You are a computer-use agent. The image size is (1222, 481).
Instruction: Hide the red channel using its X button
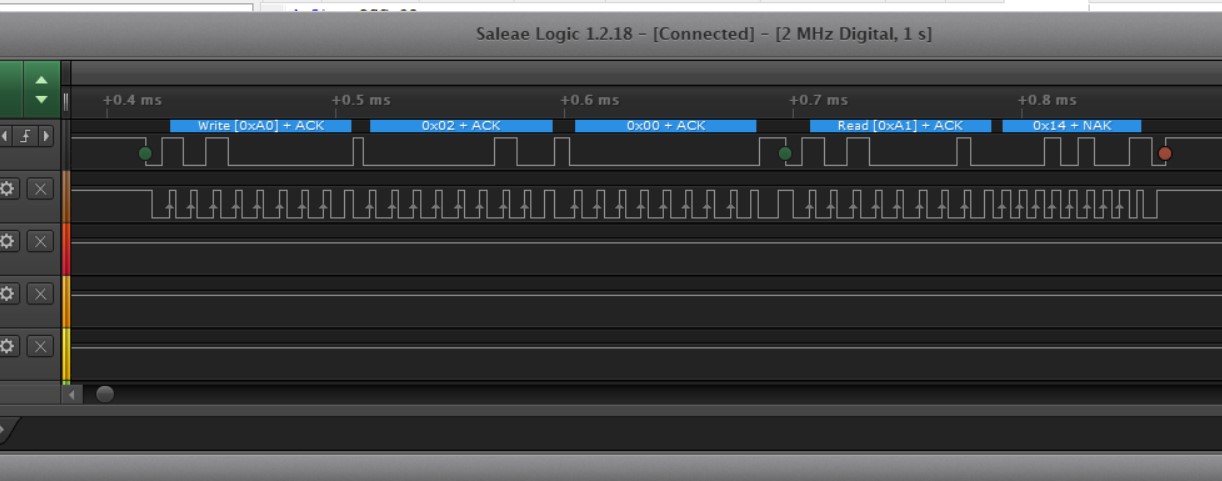coord(39,241)
